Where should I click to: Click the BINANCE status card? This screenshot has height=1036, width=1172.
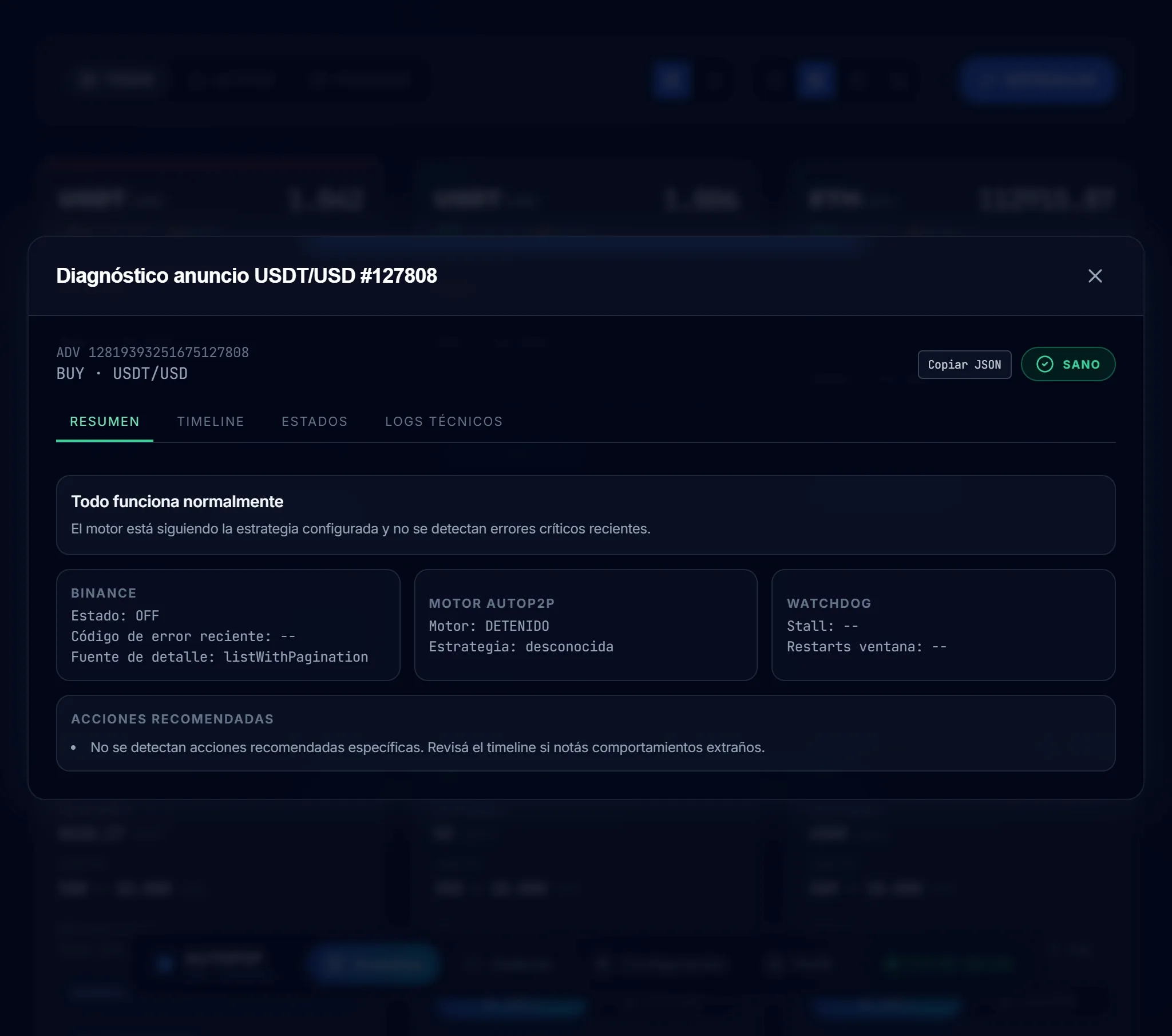point(228,625)
